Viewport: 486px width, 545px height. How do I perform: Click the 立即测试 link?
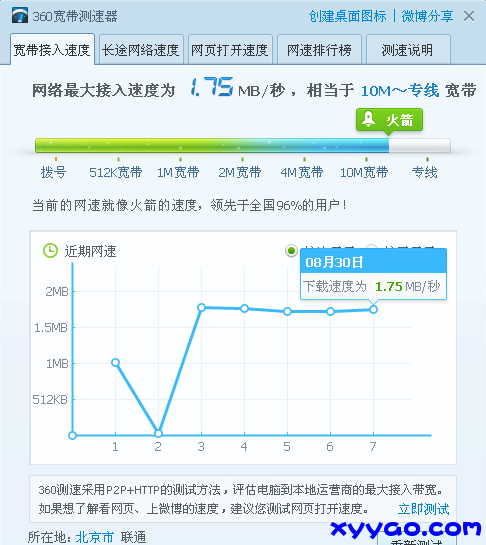click(423, 509)
